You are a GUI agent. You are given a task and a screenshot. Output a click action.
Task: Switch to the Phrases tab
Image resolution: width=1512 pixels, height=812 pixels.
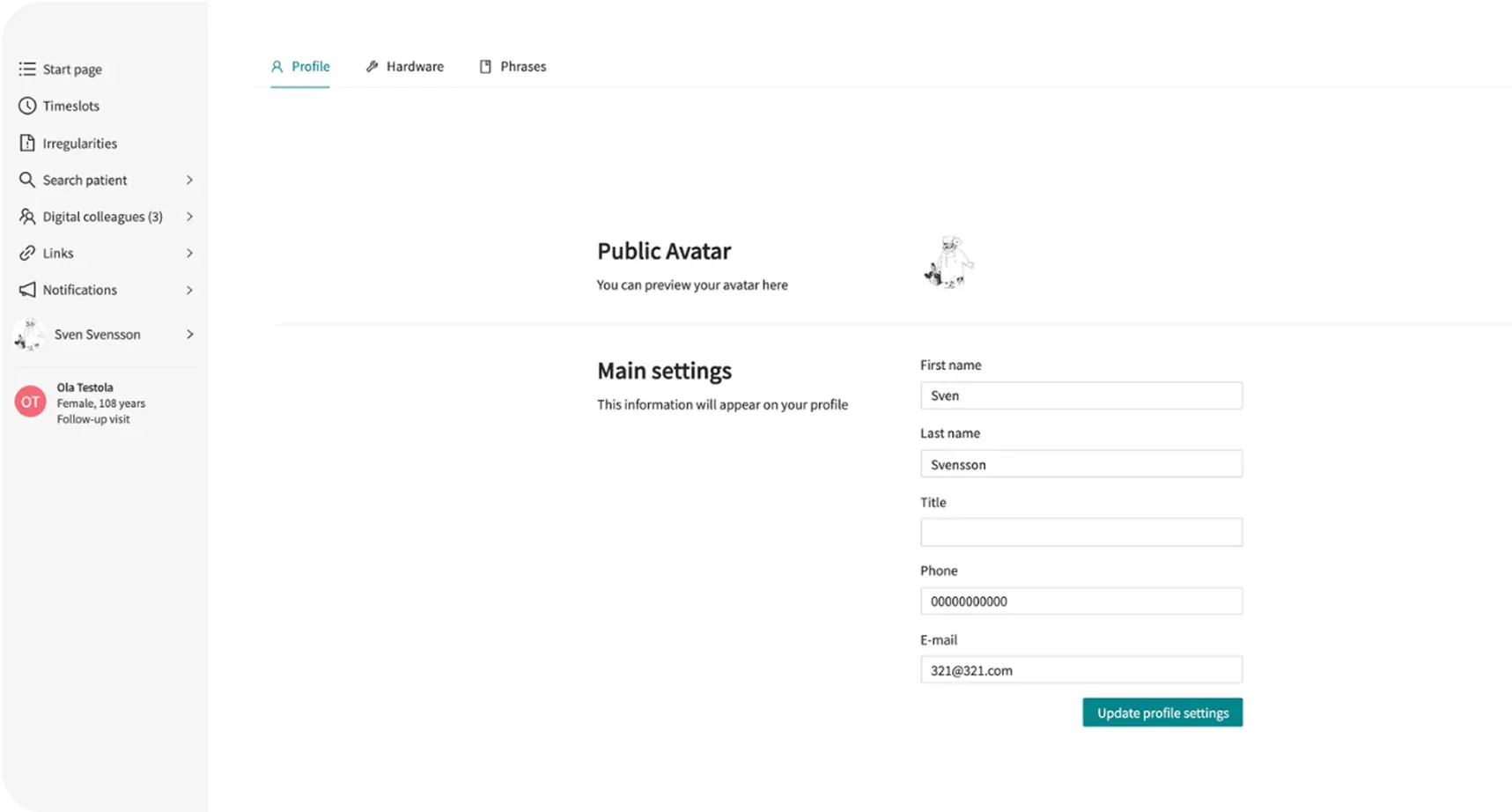click(513, 67)
